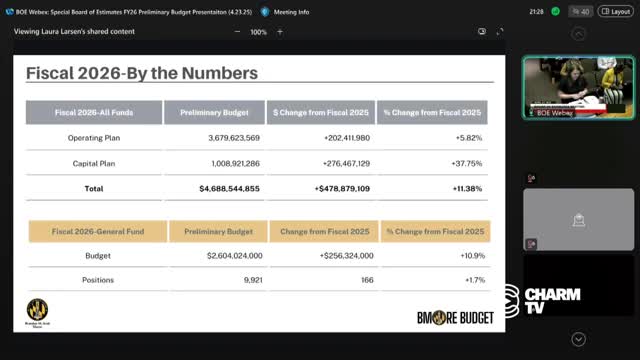This screenshot has height=360, width=640.
Task: Click the gold 'Change from Fiscal 2025' header
Action: coord(324,231)
